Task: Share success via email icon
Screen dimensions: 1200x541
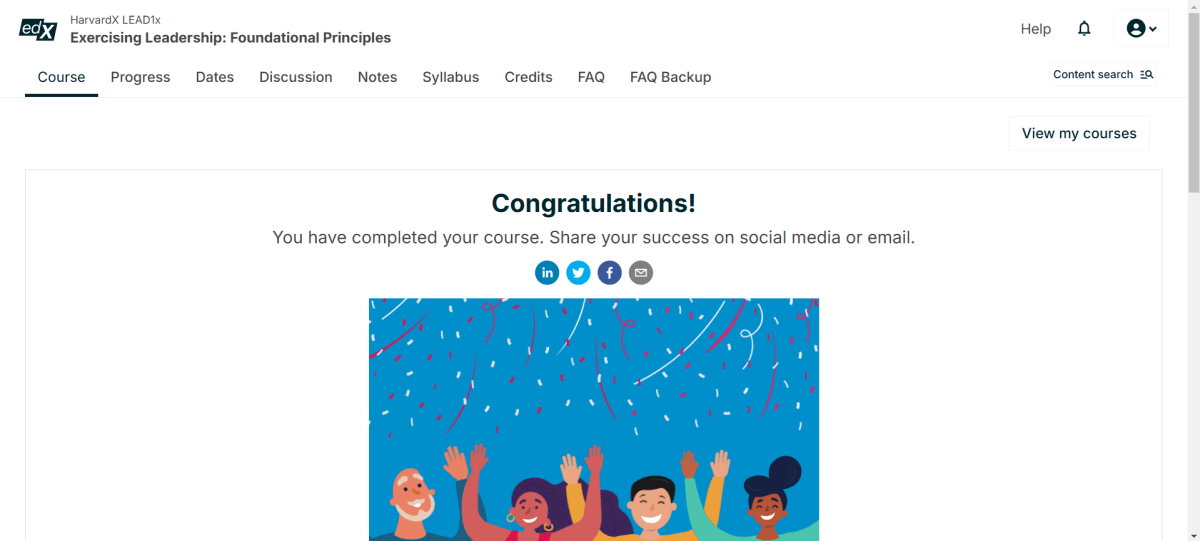Action: click(641, 272)
